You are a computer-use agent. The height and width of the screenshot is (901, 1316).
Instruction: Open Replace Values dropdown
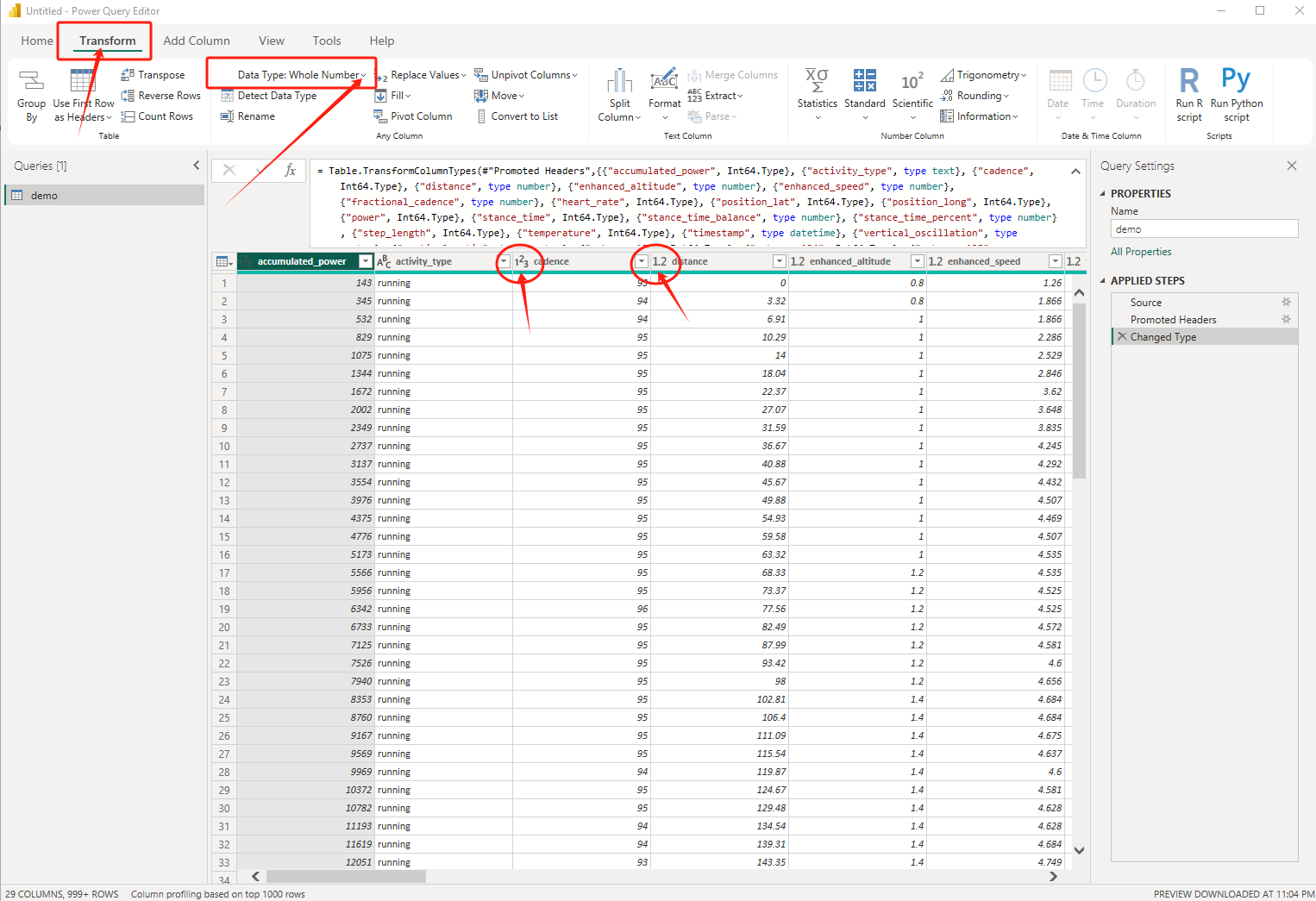[422, 75]
